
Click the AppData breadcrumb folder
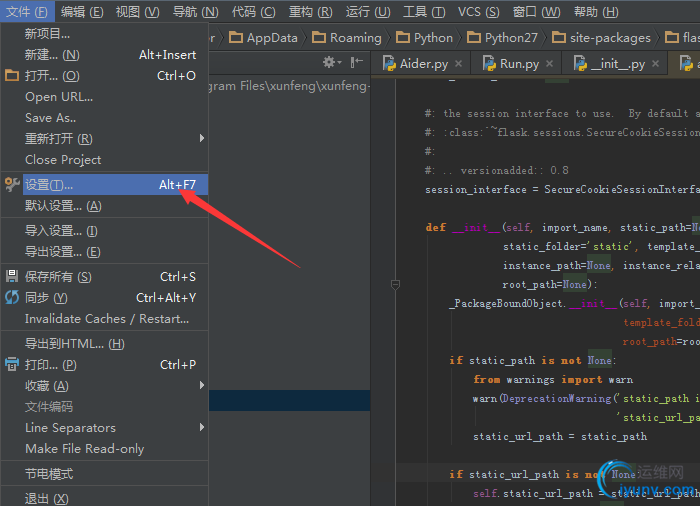(263, 38)
